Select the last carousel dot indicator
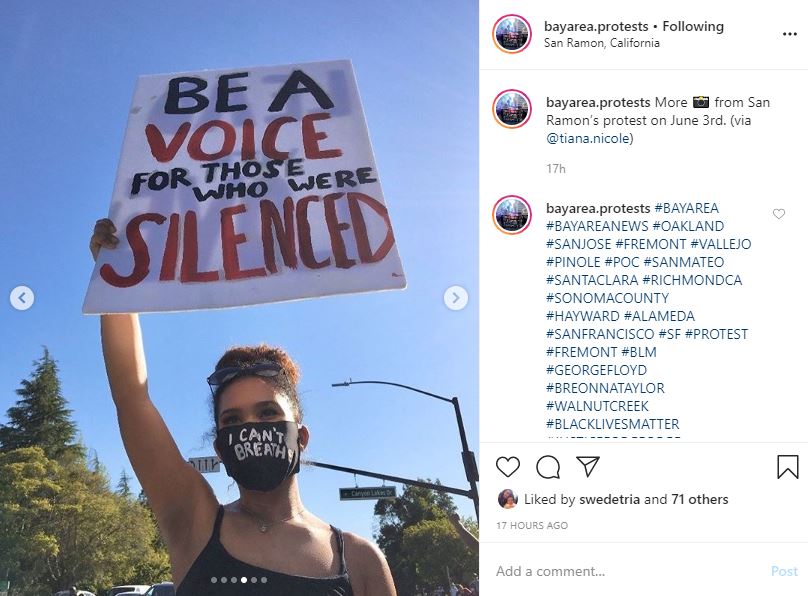808x596 pixels. pyautogui.click(x=264, y=580)
